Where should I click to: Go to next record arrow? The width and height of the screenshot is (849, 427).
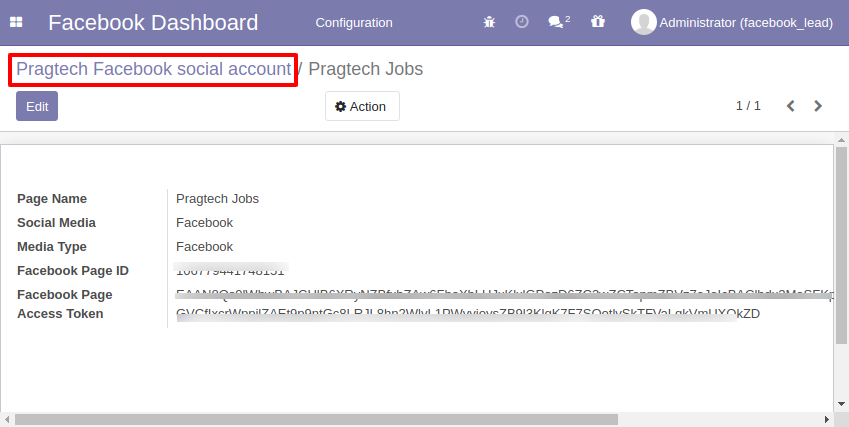point(818,106)
